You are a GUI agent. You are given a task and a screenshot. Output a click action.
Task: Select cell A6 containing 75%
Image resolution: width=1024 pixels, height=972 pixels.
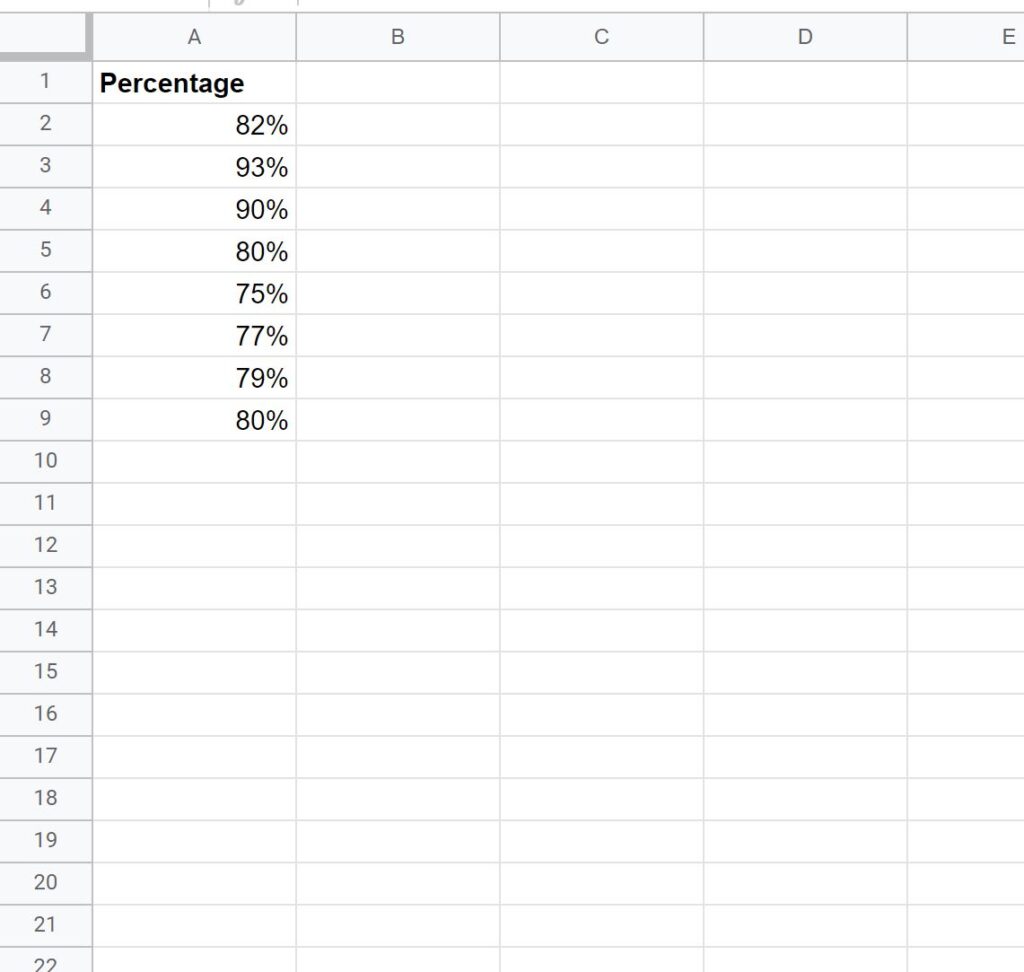[x=195, y=294]
